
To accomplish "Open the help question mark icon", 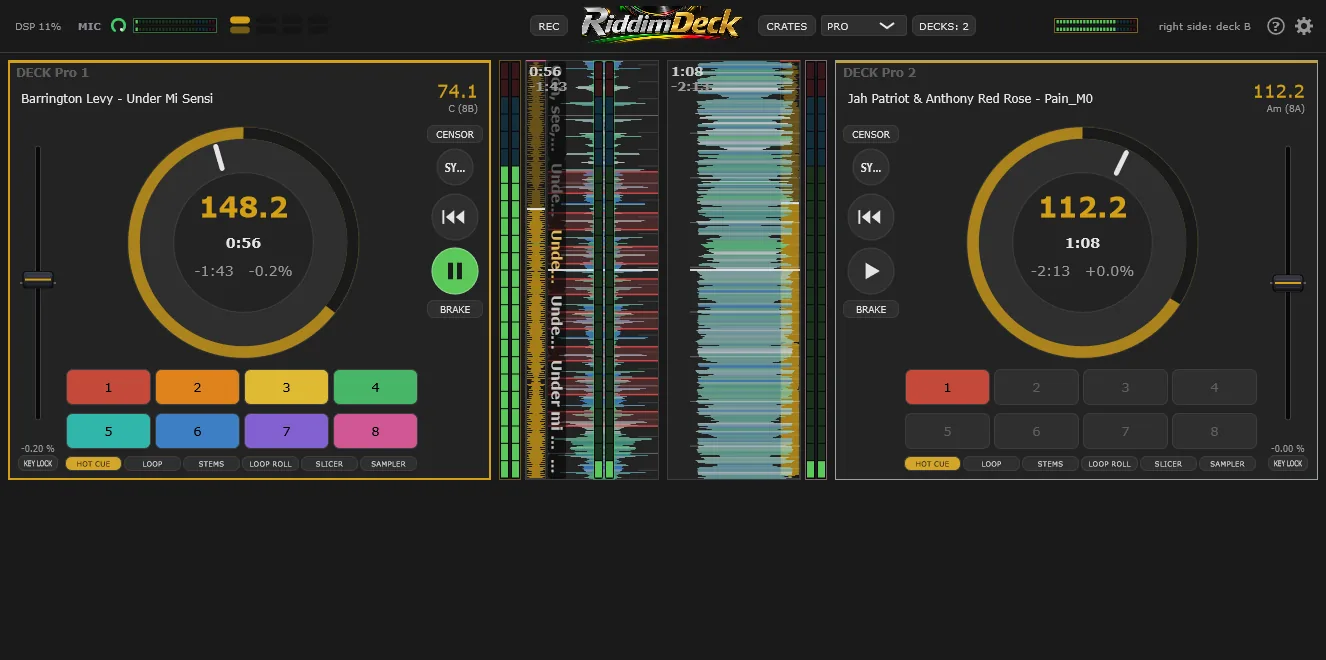I will point(1276,26).
